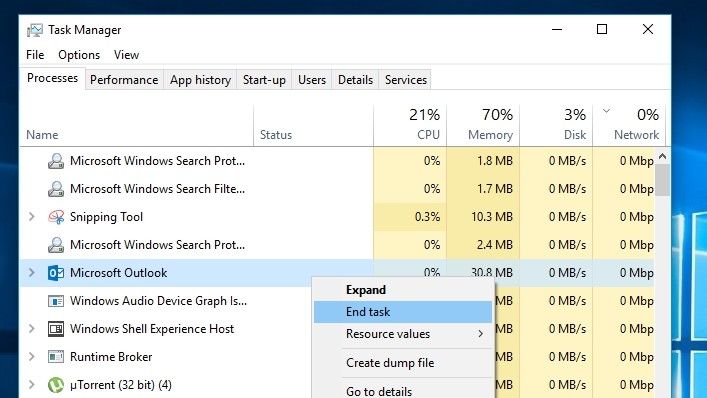707x398 pixels.
Task: Sort by the Disk column header
Action: coord(556,126)
